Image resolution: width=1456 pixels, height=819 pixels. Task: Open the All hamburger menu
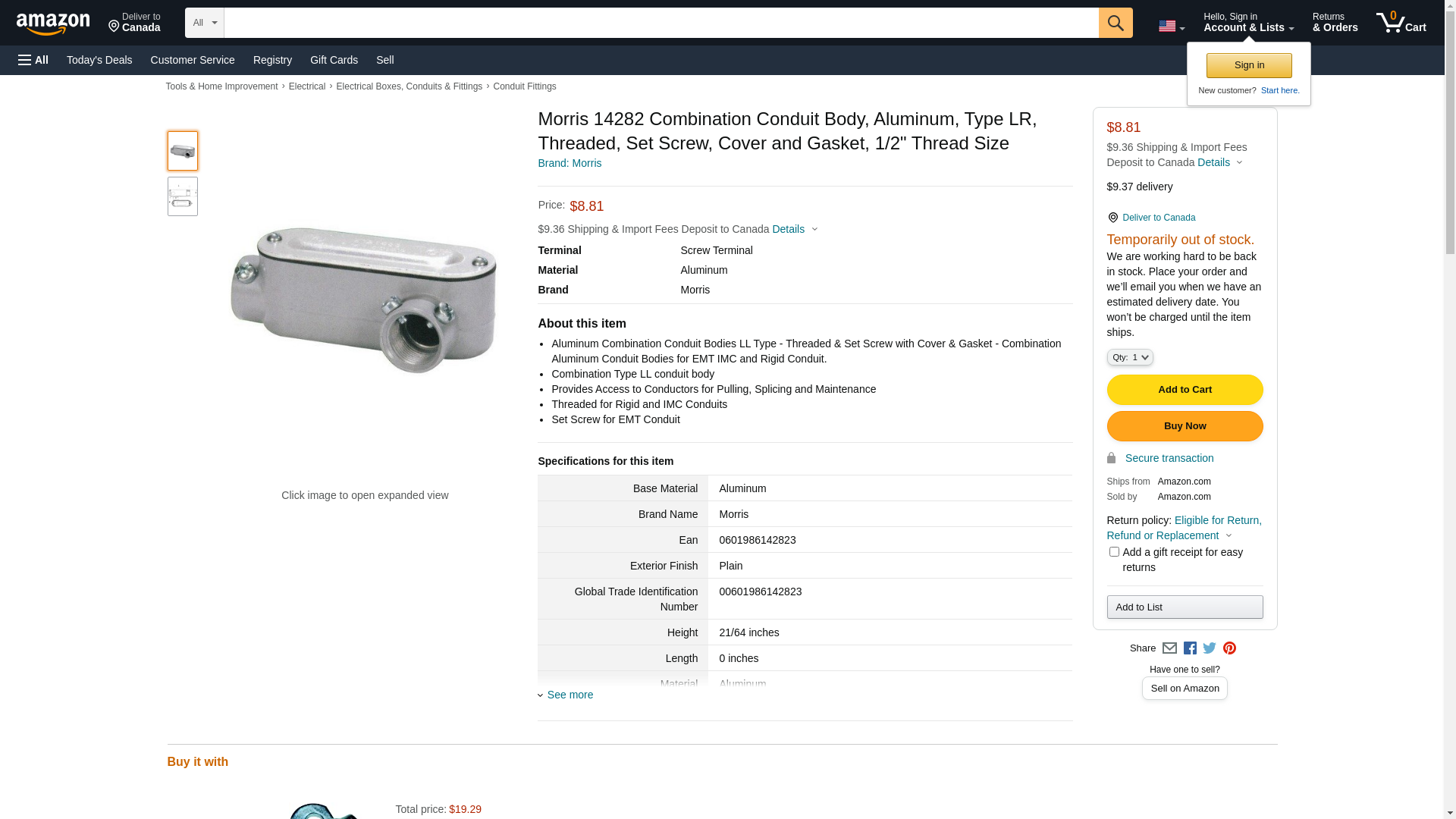click(x=33, y=60)
